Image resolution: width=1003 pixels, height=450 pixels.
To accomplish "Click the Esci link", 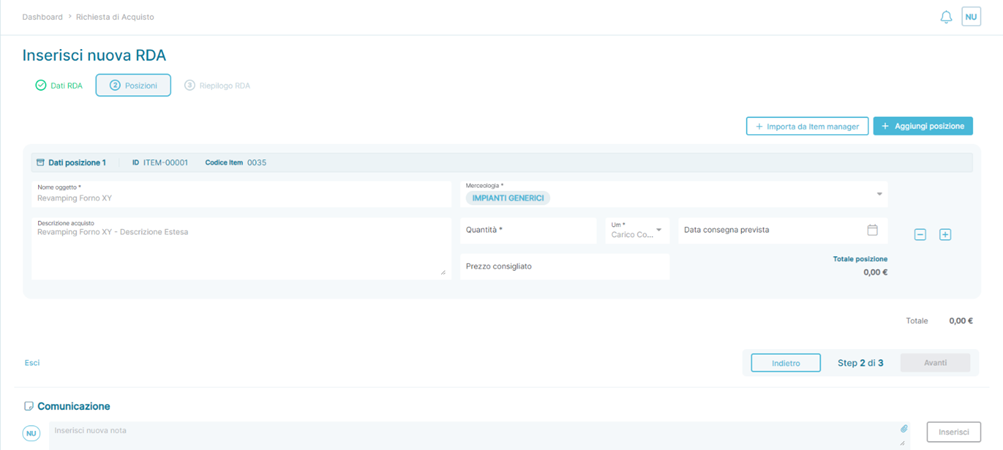I will 32,363.
